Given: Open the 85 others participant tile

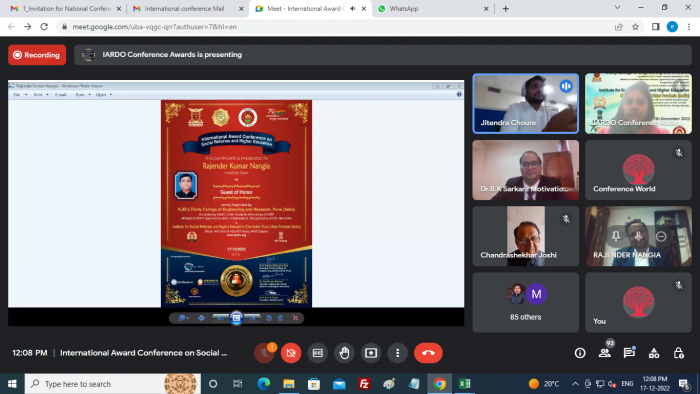Looking at the screenshot, I should [x=525, y=302].
